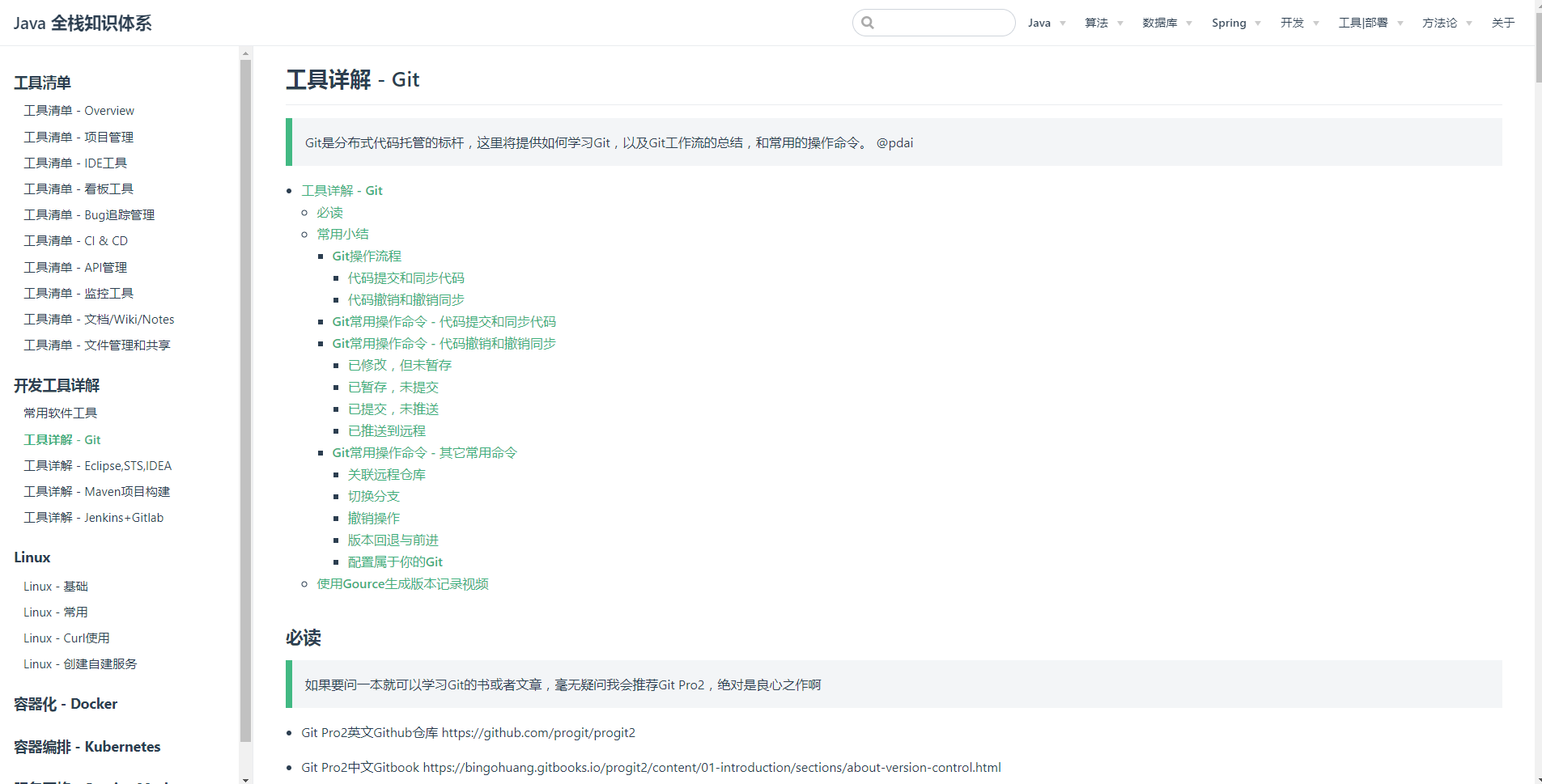Jump to 常用小结 in contents
Screen dimensions: 1542x784
click(x=343, y=234)
